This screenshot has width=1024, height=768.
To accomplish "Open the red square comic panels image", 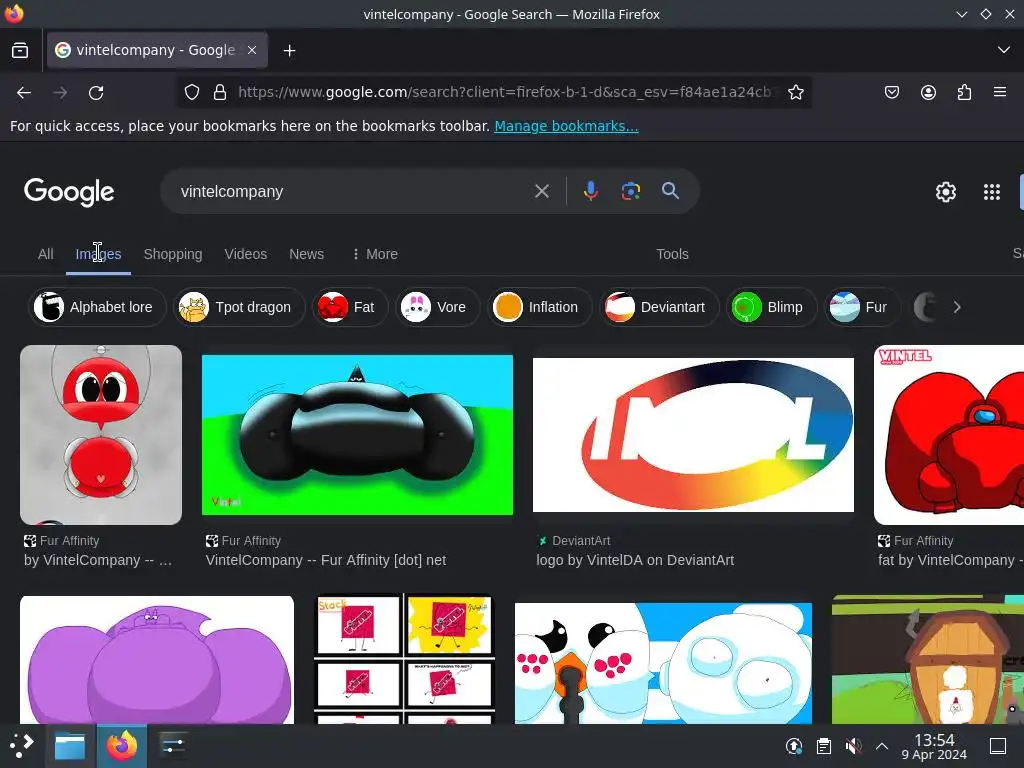I will point(404,658).
